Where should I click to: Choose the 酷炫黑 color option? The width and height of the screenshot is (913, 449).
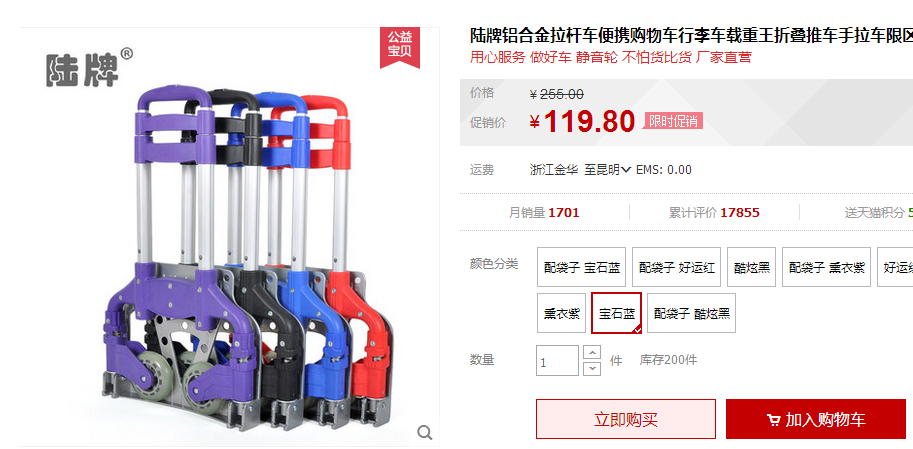[x=751, y=267]
